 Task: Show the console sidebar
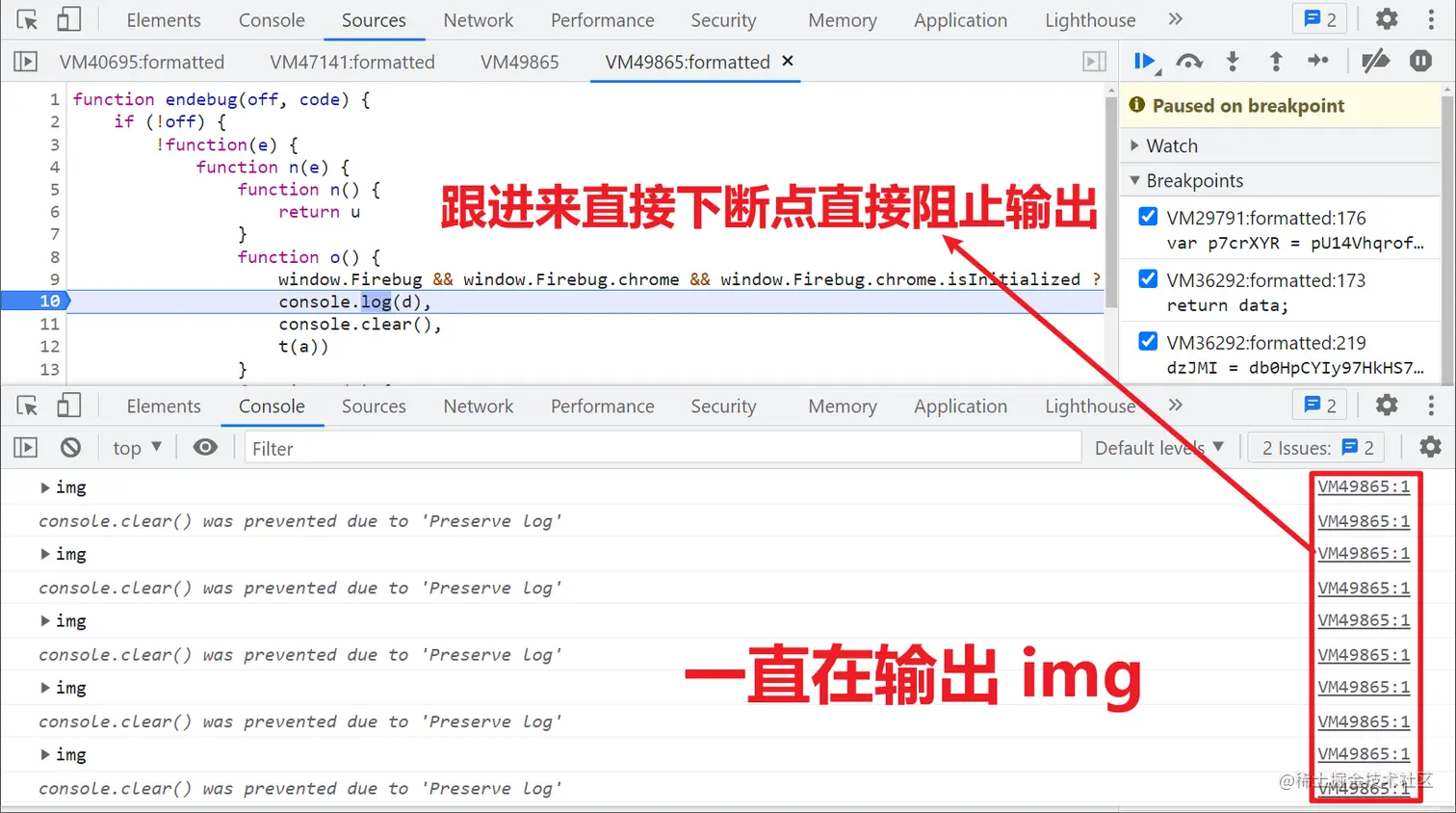pos(25,448)
